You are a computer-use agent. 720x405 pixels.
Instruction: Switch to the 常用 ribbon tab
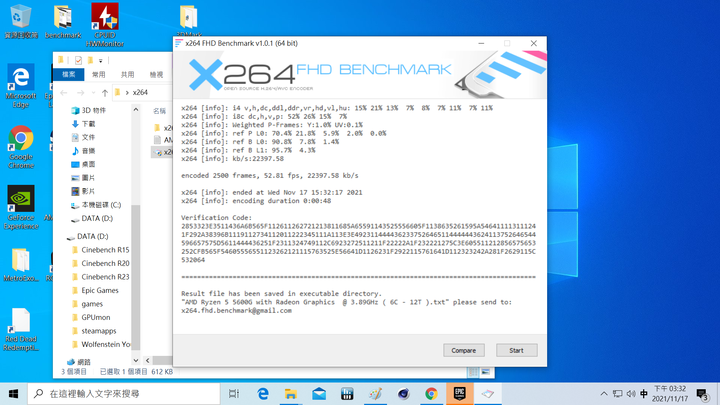tap(98, 74)
